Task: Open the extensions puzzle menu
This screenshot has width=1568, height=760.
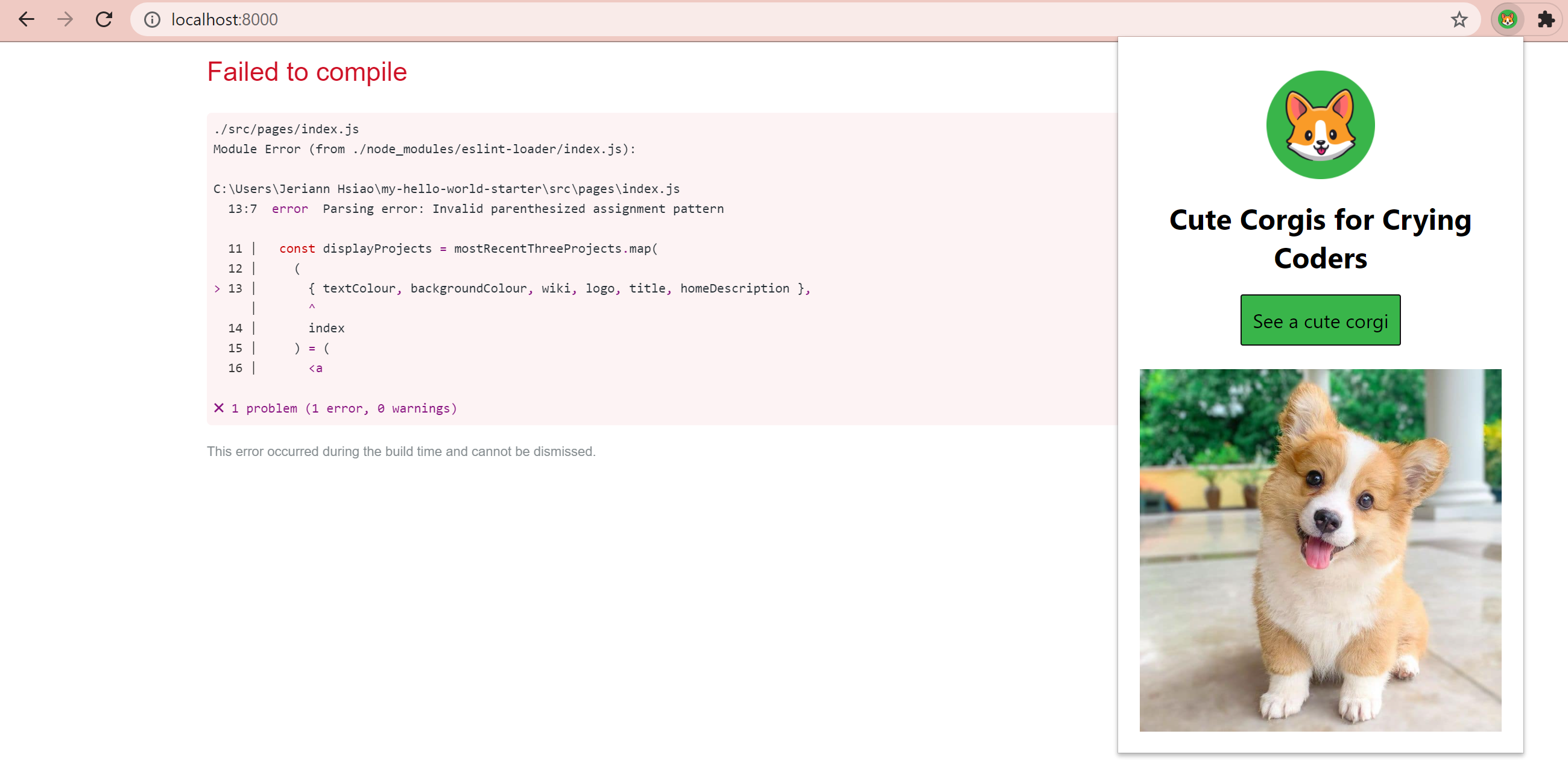Action: click(1545, 19)
